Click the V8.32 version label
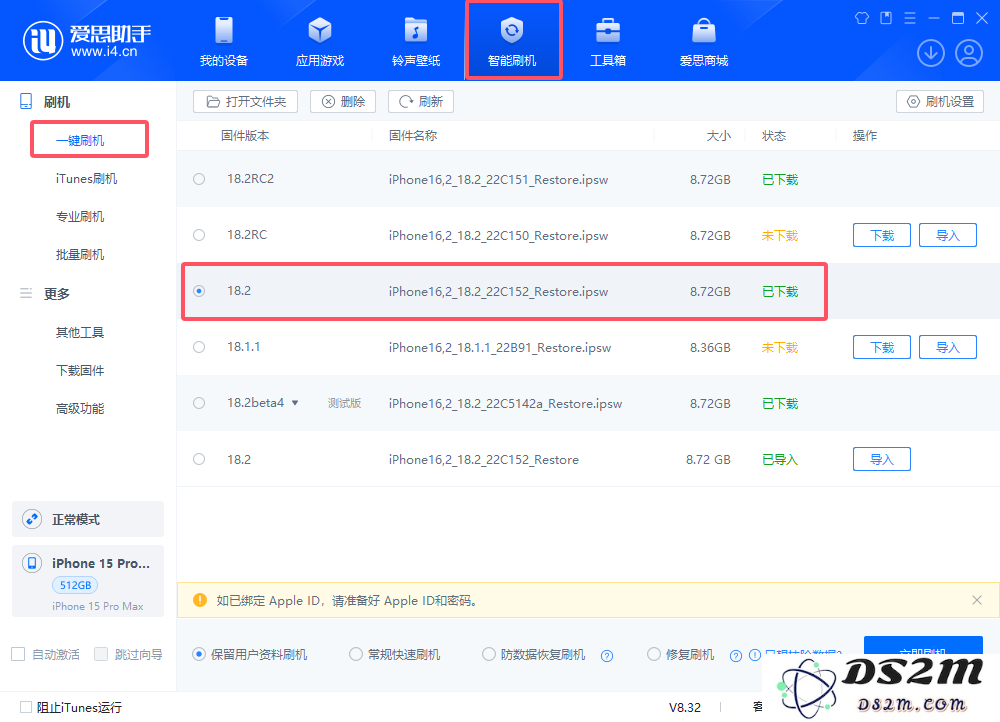Screen dimensions: 1000x722 684,707
